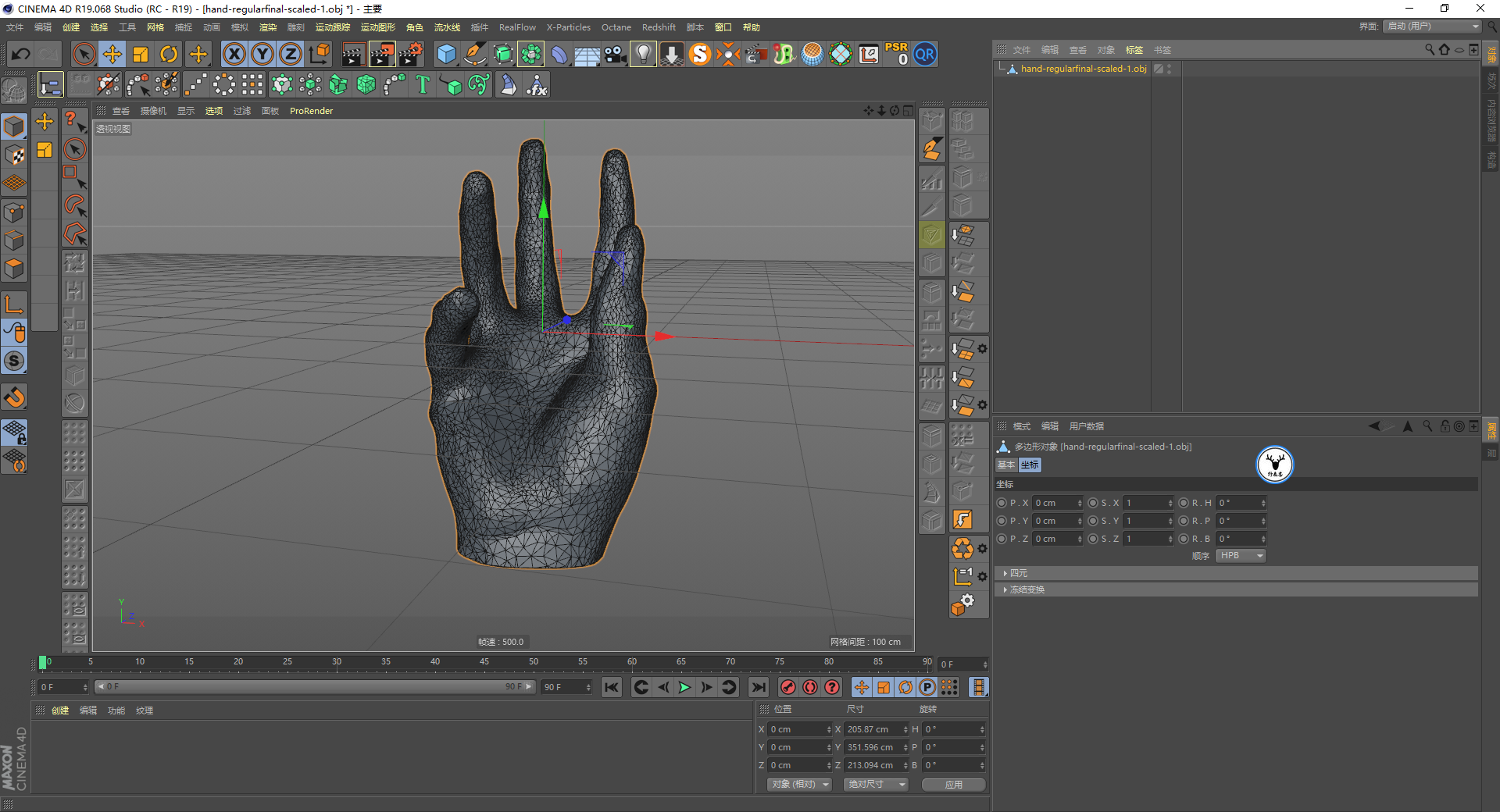Click the preview range slider bar
The width and height of the screenshot is (1500, 812).
(x=314, y=687)
